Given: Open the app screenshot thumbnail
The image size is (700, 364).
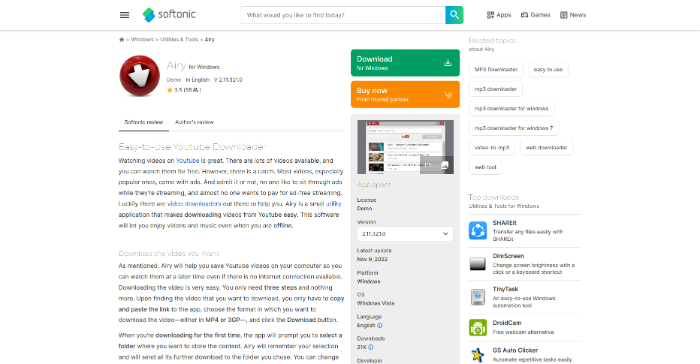Looking at the screenshot, I should click(x=405, y=147).
